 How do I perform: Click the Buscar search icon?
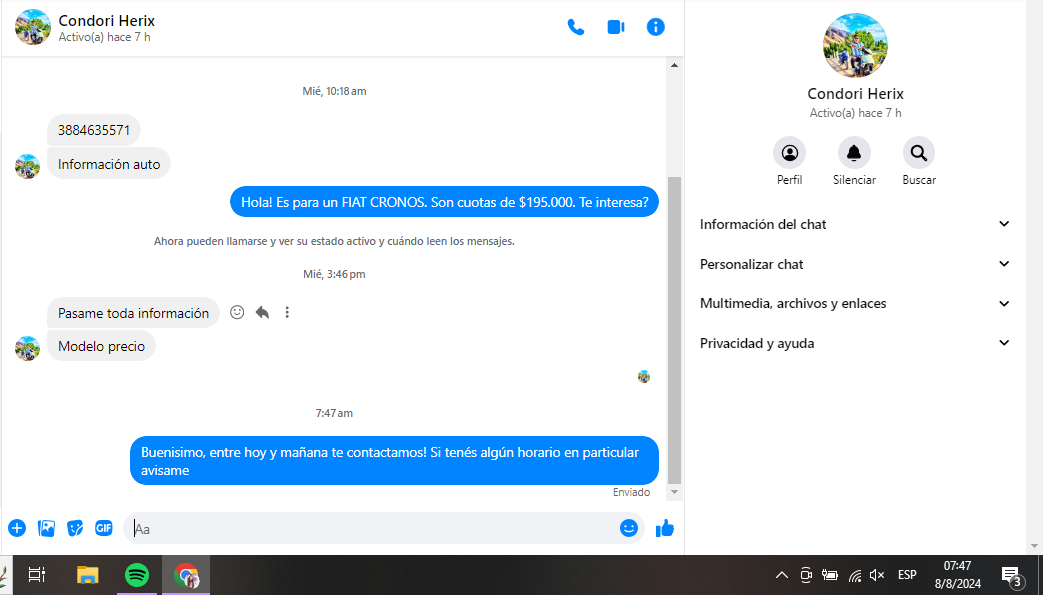[918, 153]
